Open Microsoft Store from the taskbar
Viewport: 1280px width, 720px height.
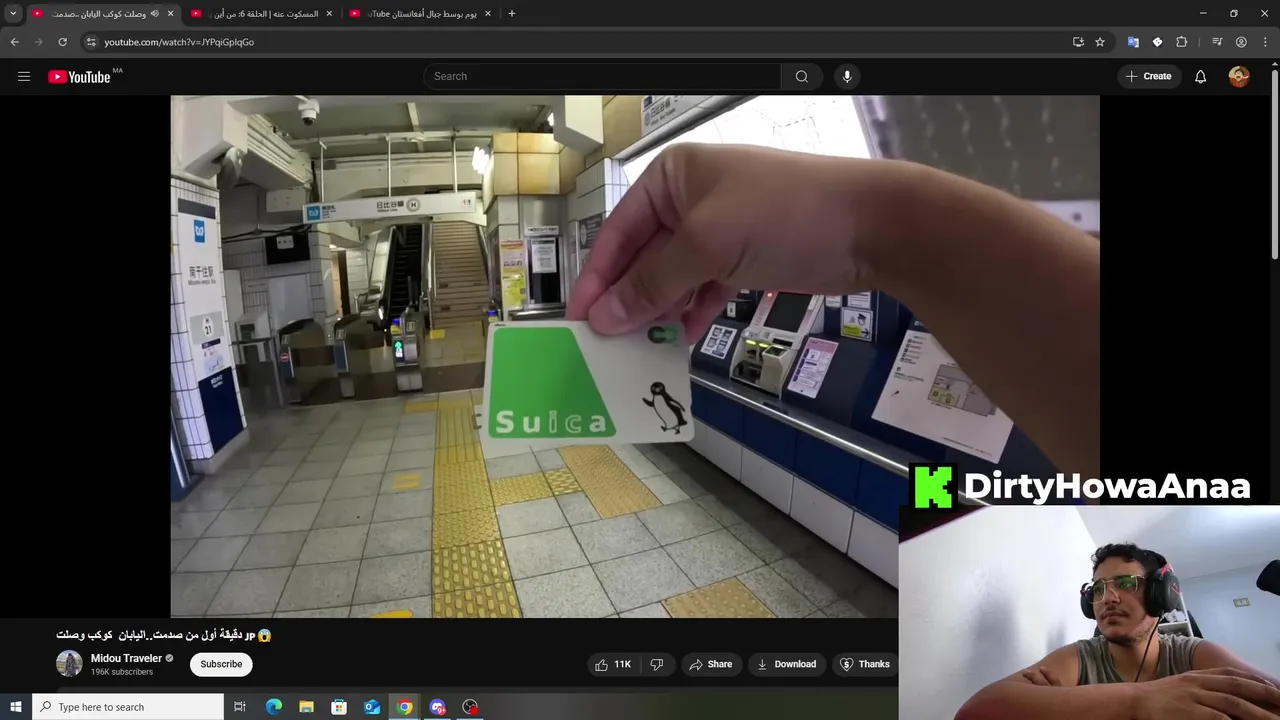(x=339, y=707)
